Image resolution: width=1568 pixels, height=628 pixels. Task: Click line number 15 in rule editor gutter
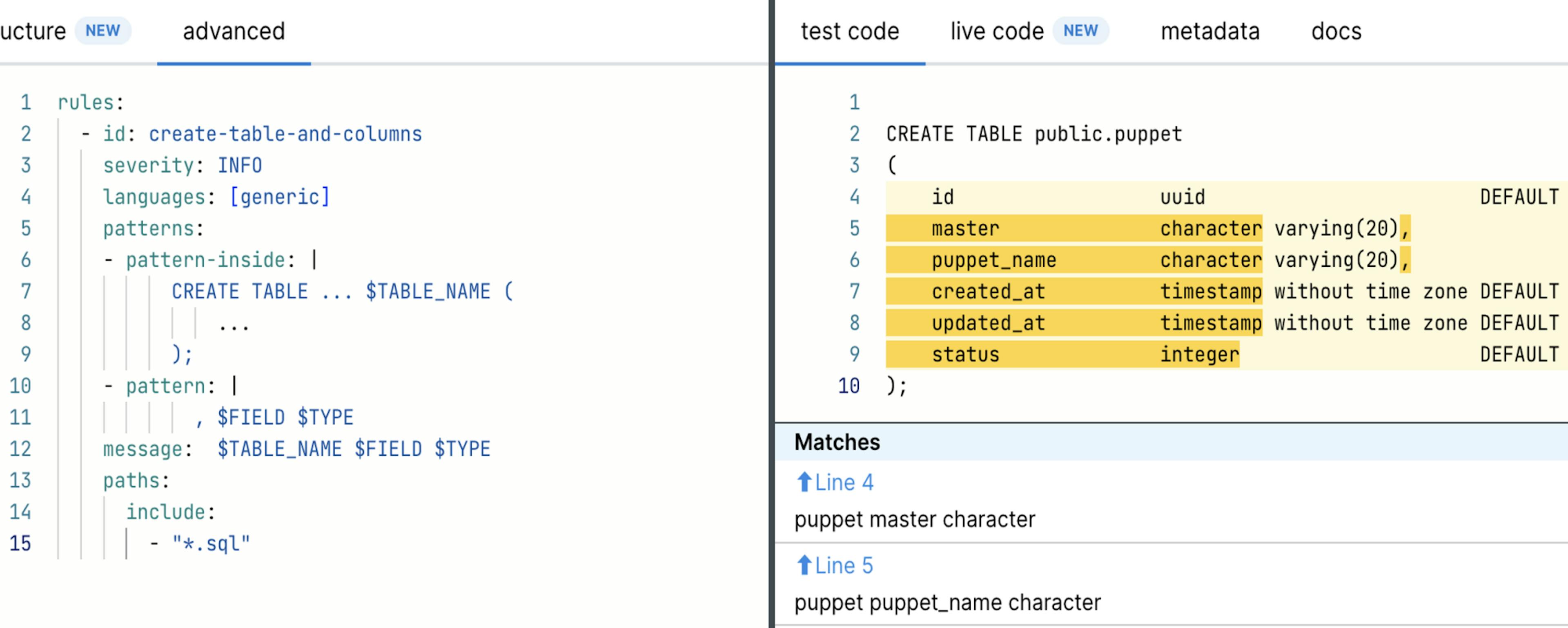click(x=20, y=544)
